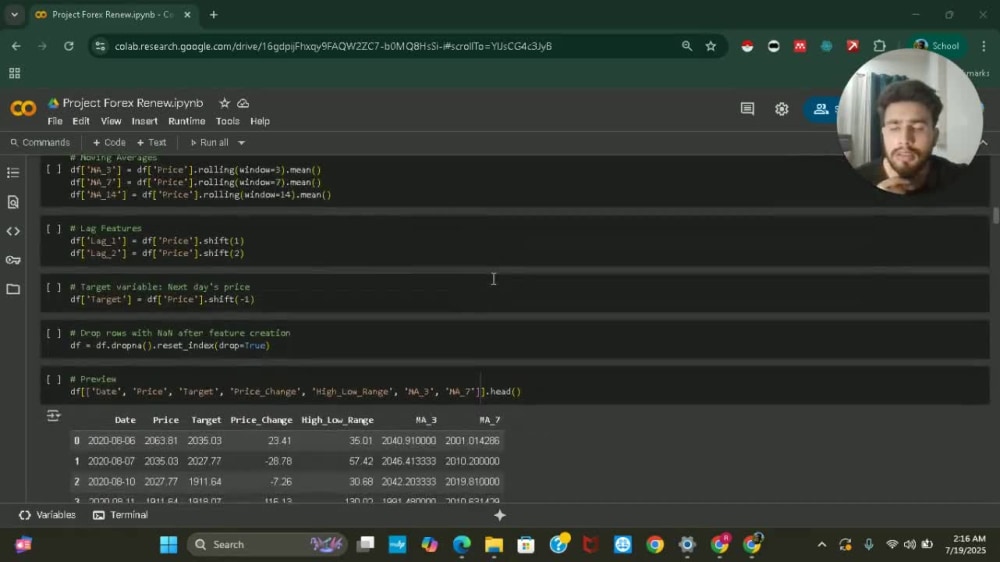
Task: Open the browser apps grid icon
Action: [x=15, y=73]
